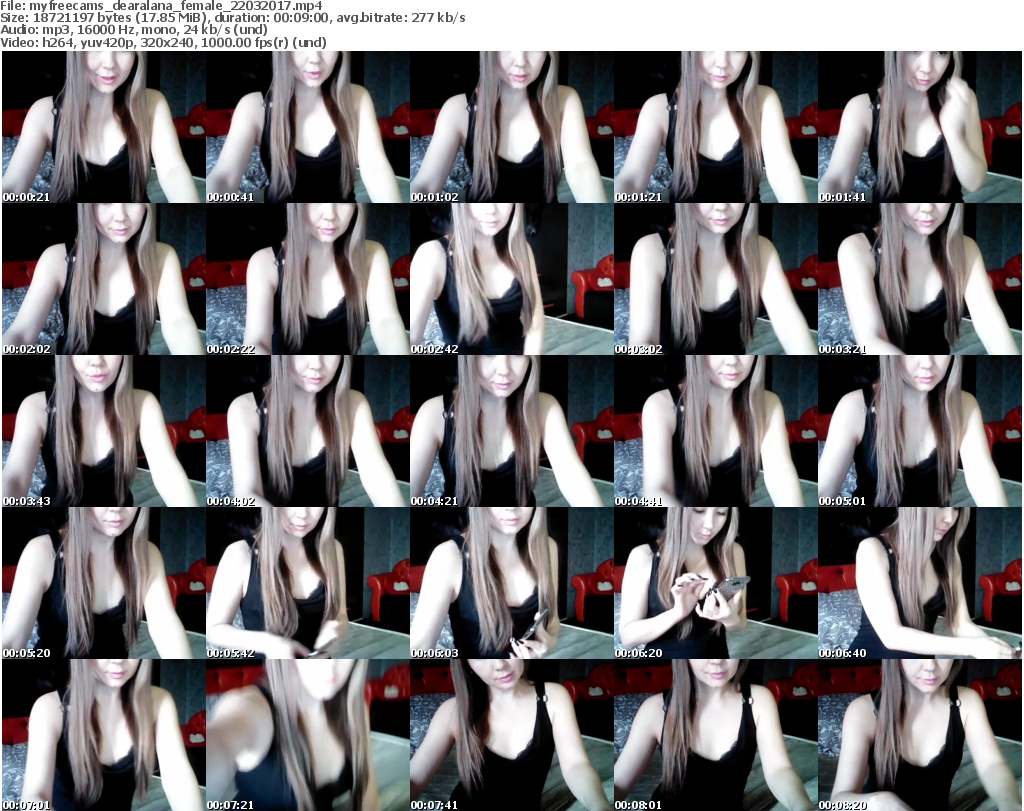This screenshot has width=1024, height=811.
Task: Select the thumbnail timestamped 00:08:20
Action: click(x=920, y=735)
